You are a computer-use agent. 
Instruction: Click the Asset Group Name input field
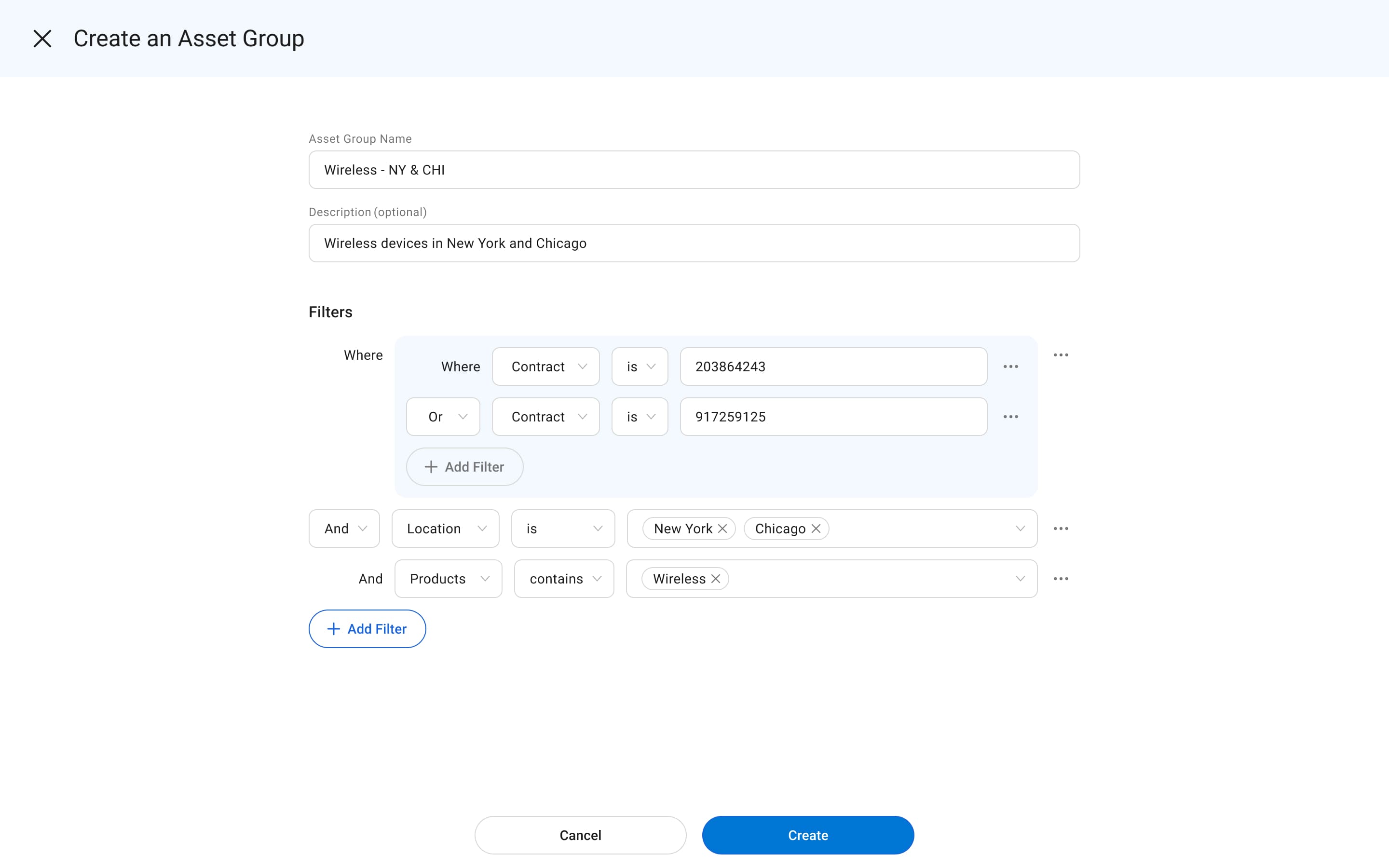coord(694,169)
